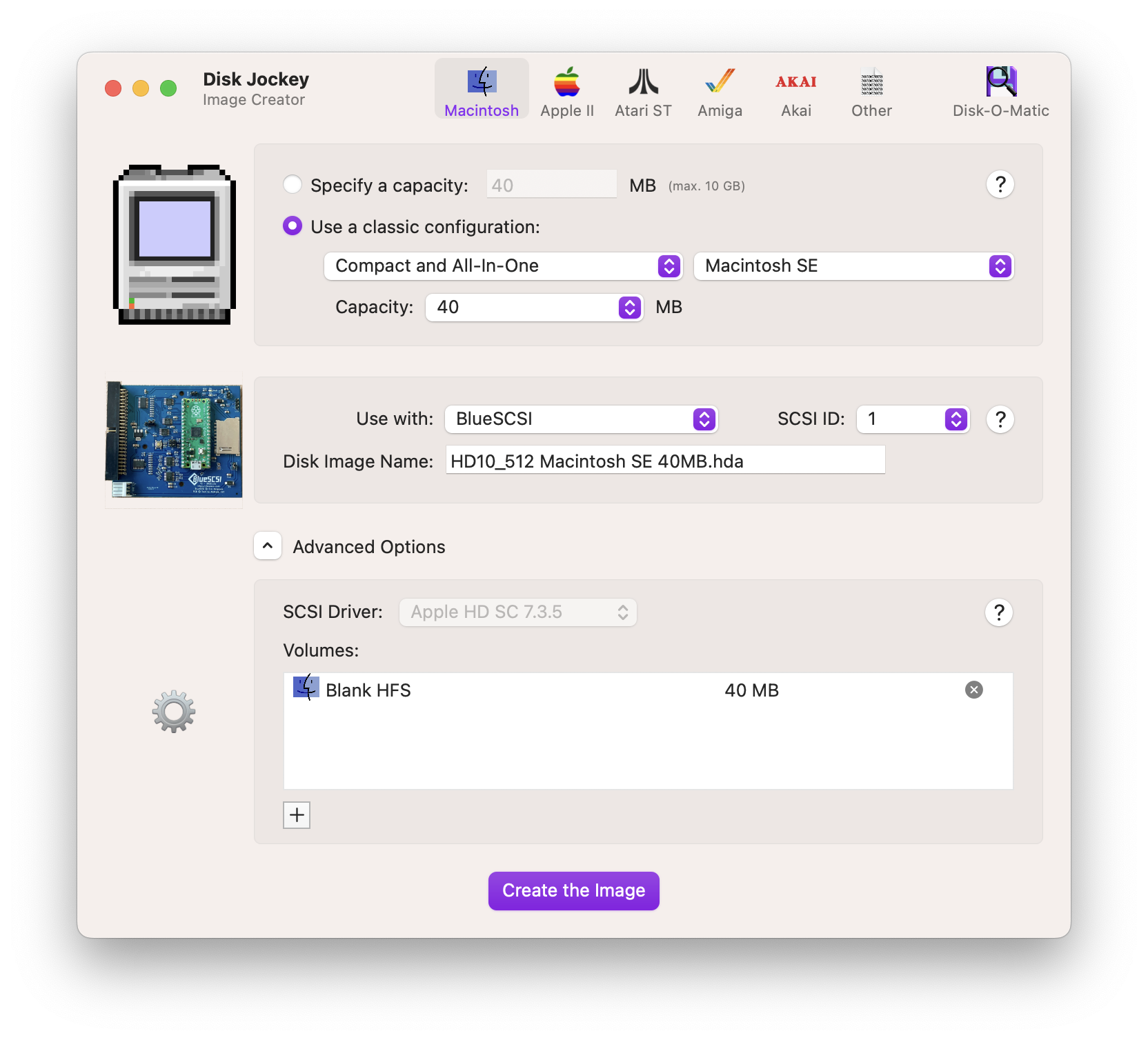Click the 40 MB volume size
This screenshot has height=1040, width=1148.
[751, 690]
